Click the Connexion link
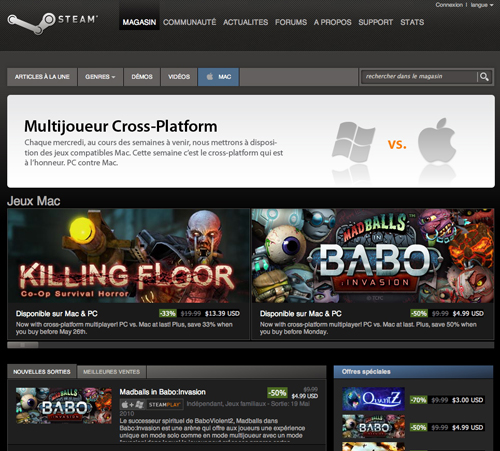 coord(449,5)
